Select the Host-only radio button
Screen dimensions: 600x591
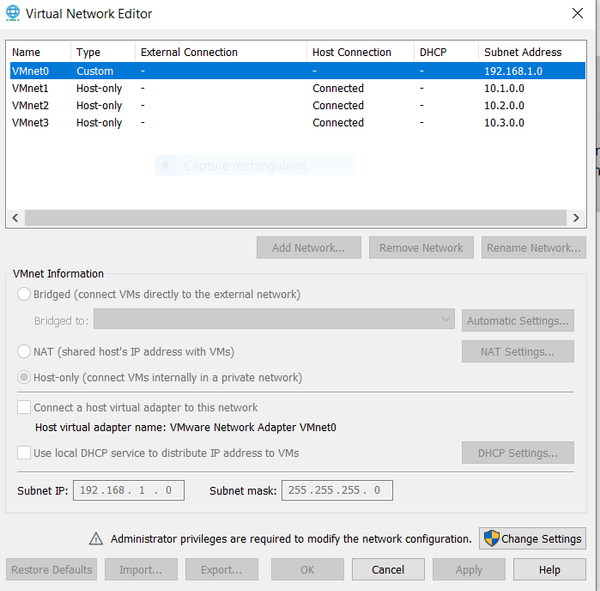point(24,377)
